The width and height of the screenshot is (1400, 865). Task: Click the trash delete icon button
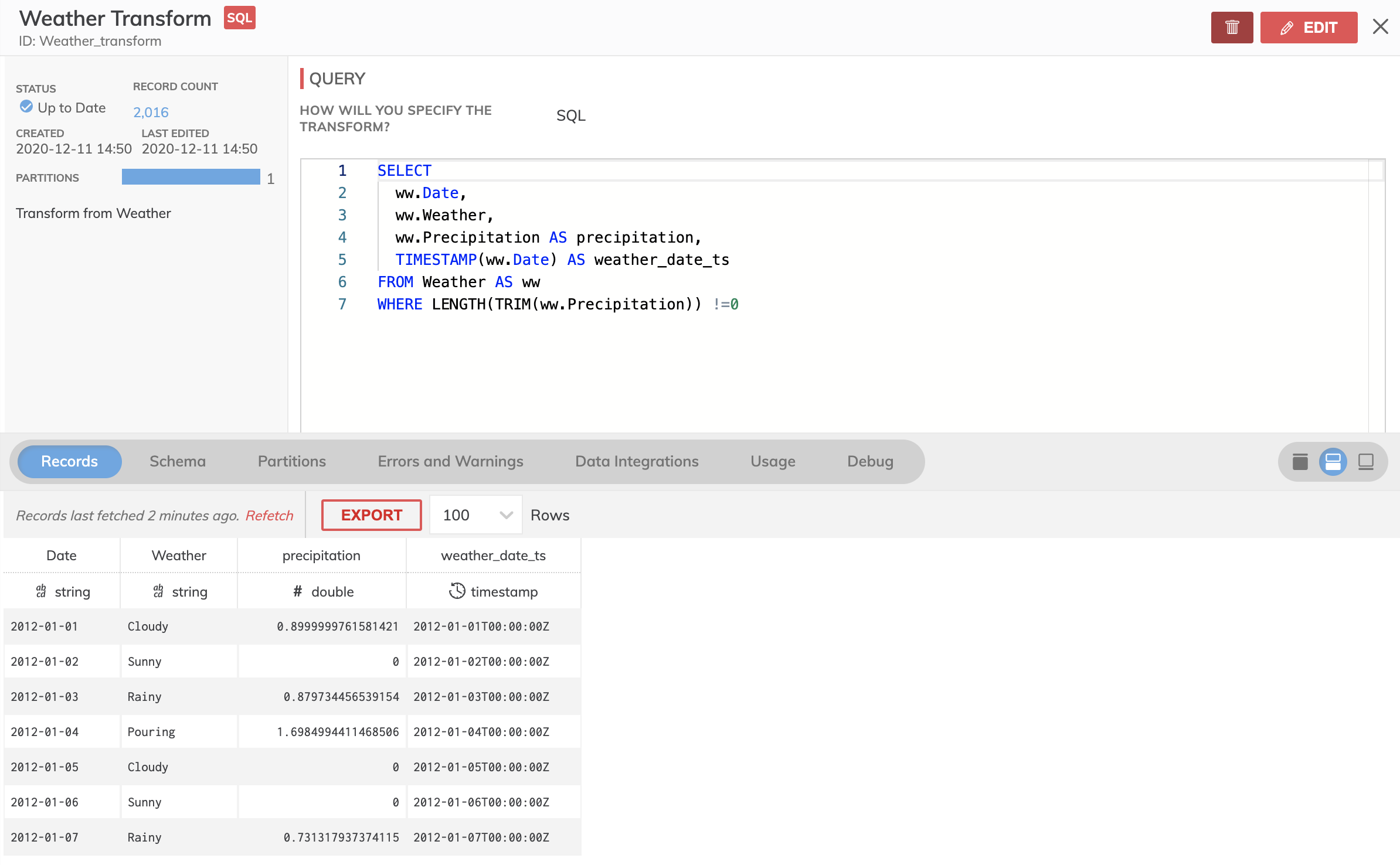(x=1232, y=28)
